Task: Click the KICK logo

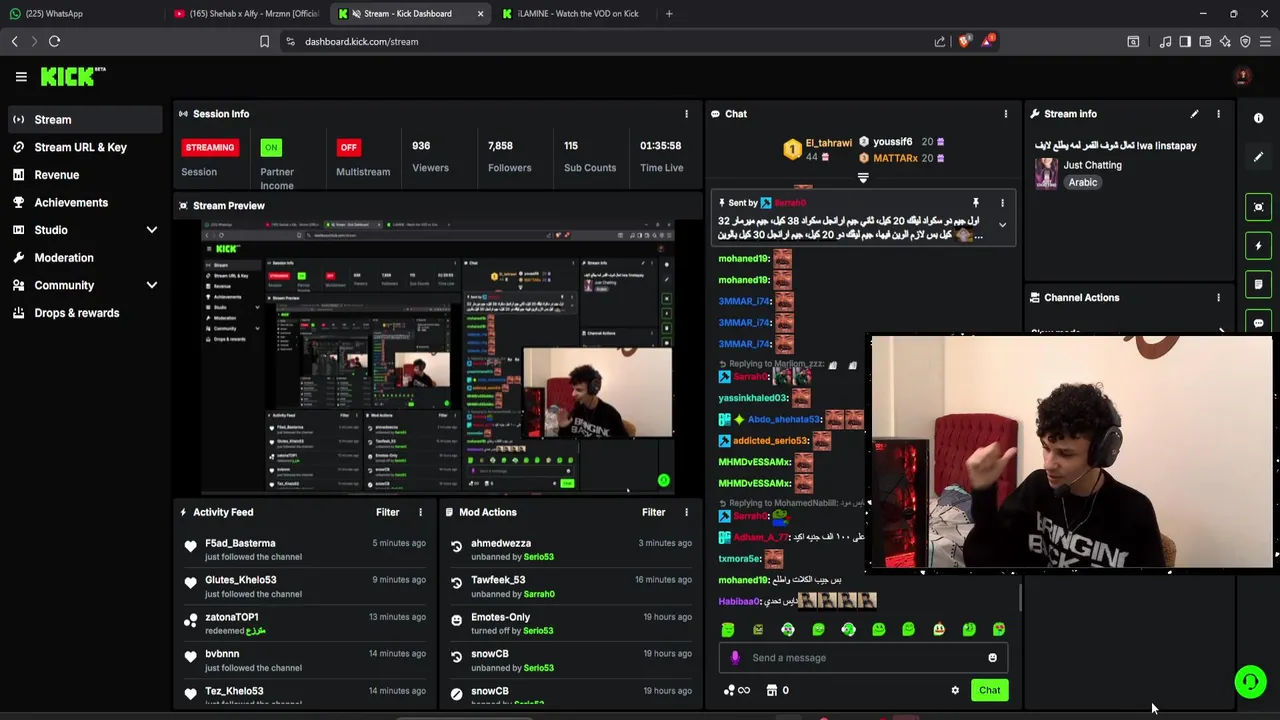Action: (72, 76)
